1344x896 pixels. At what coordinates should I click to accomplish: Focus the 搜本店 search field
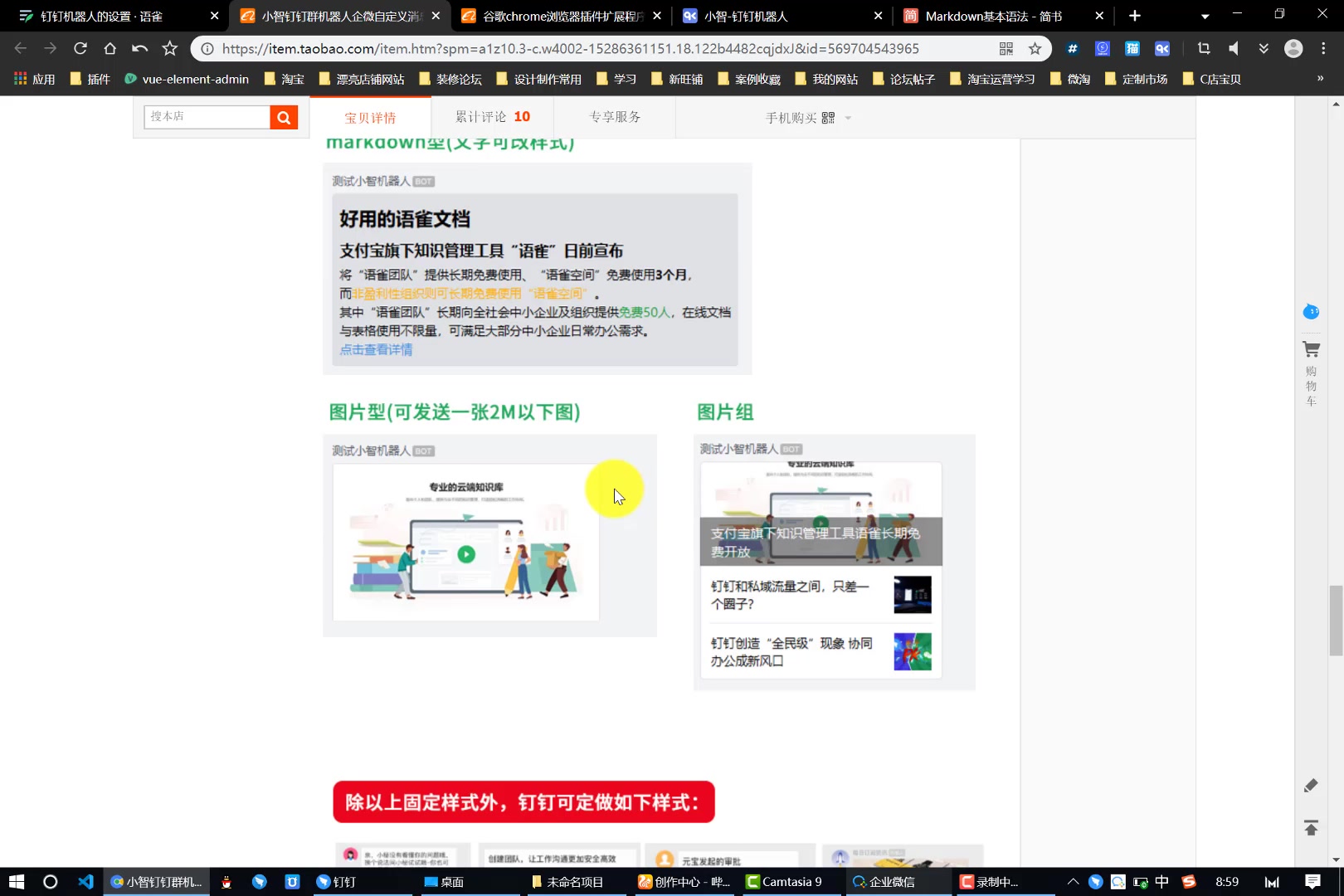[207, 117]
